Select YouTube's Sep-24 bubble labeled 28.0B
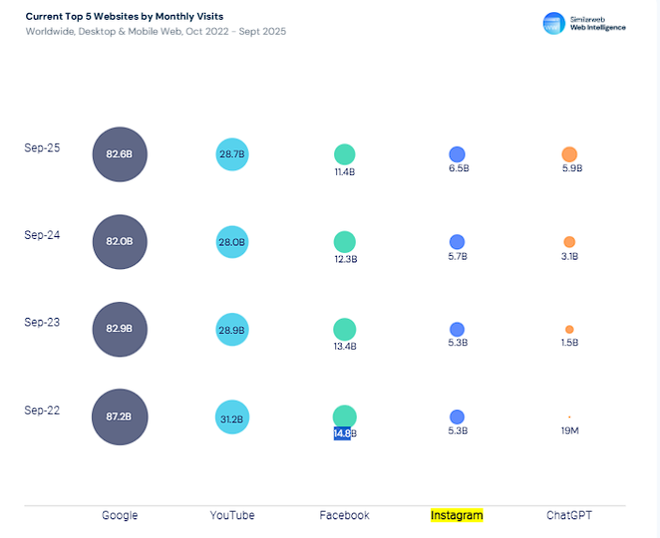Viewport: 660px width, 538px height. point(232,242)
